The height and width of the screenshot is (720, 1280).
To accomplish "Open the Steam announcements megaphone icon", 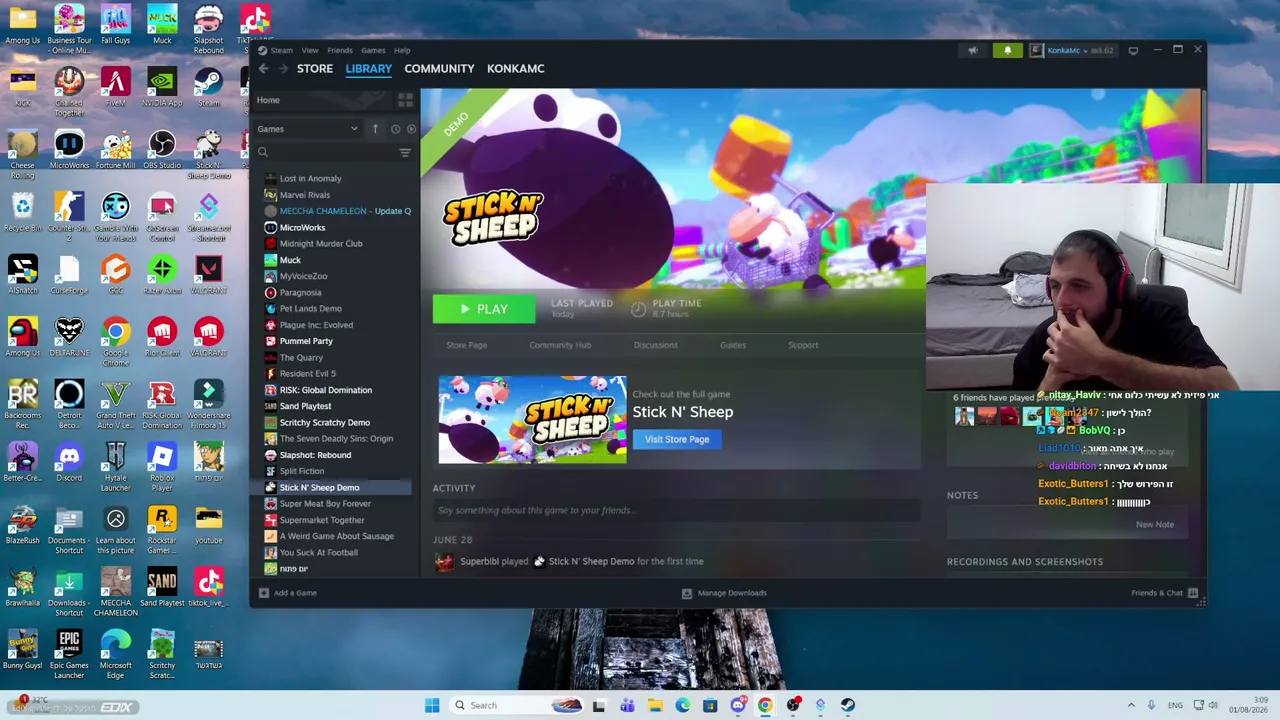I will pyautogui.click(x=973, y=50).
